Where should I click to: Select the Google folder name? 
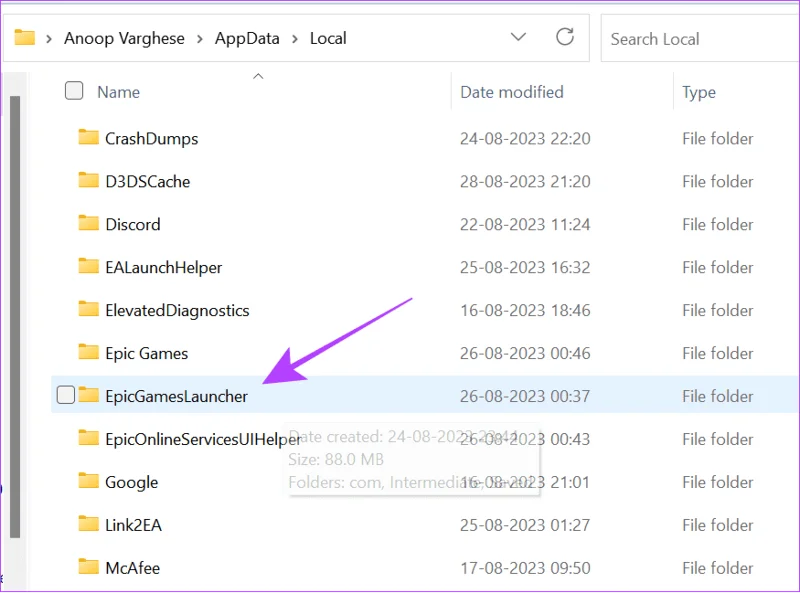(x=132, y=482)
